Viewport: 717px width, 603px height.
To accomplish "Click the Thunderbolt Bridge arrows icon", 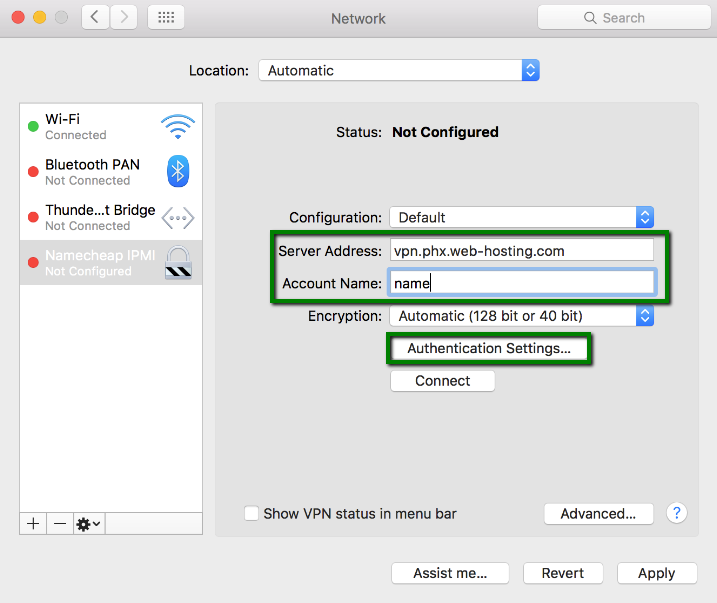I will (x=178, y=217).
